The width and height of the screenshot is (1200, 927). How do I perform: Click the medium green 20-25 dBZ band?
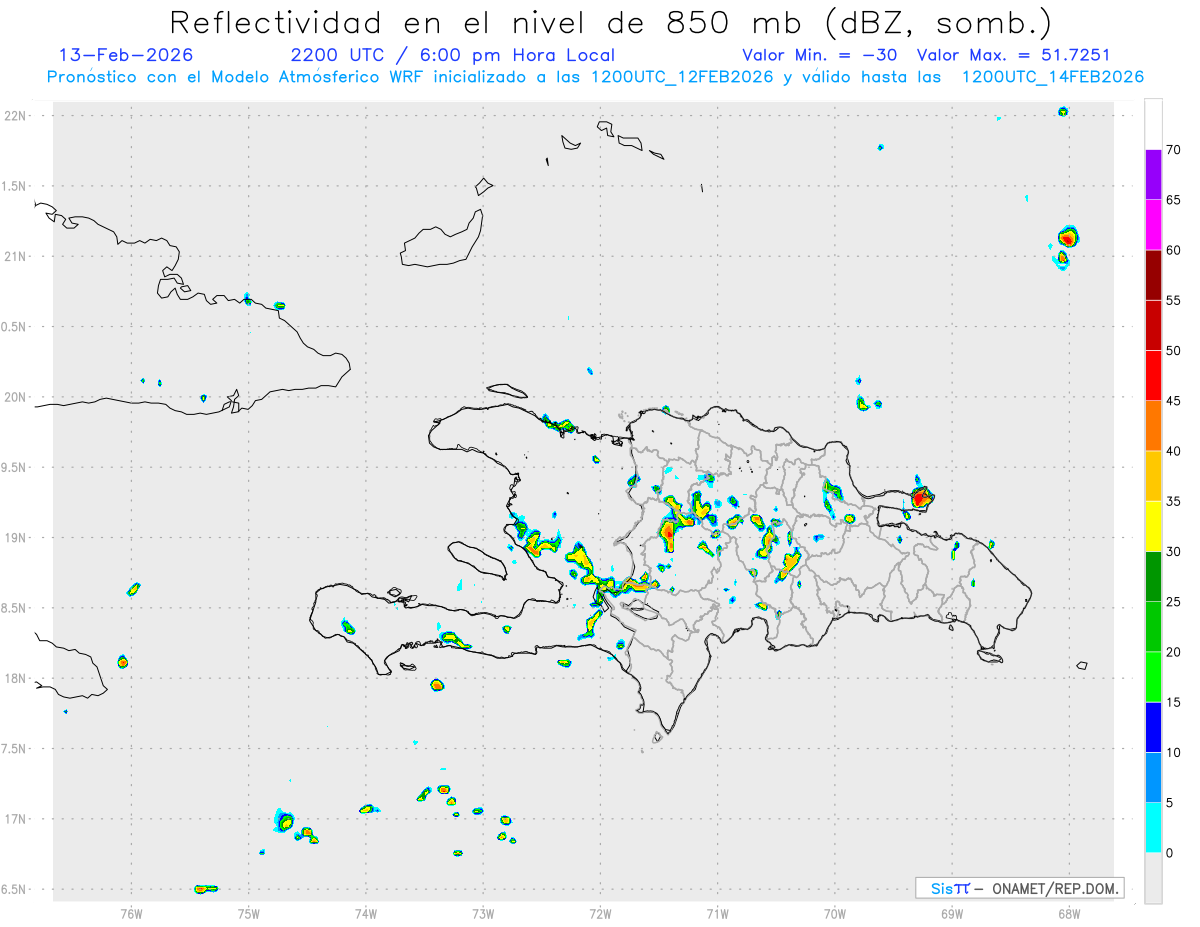pos(1153,627)
